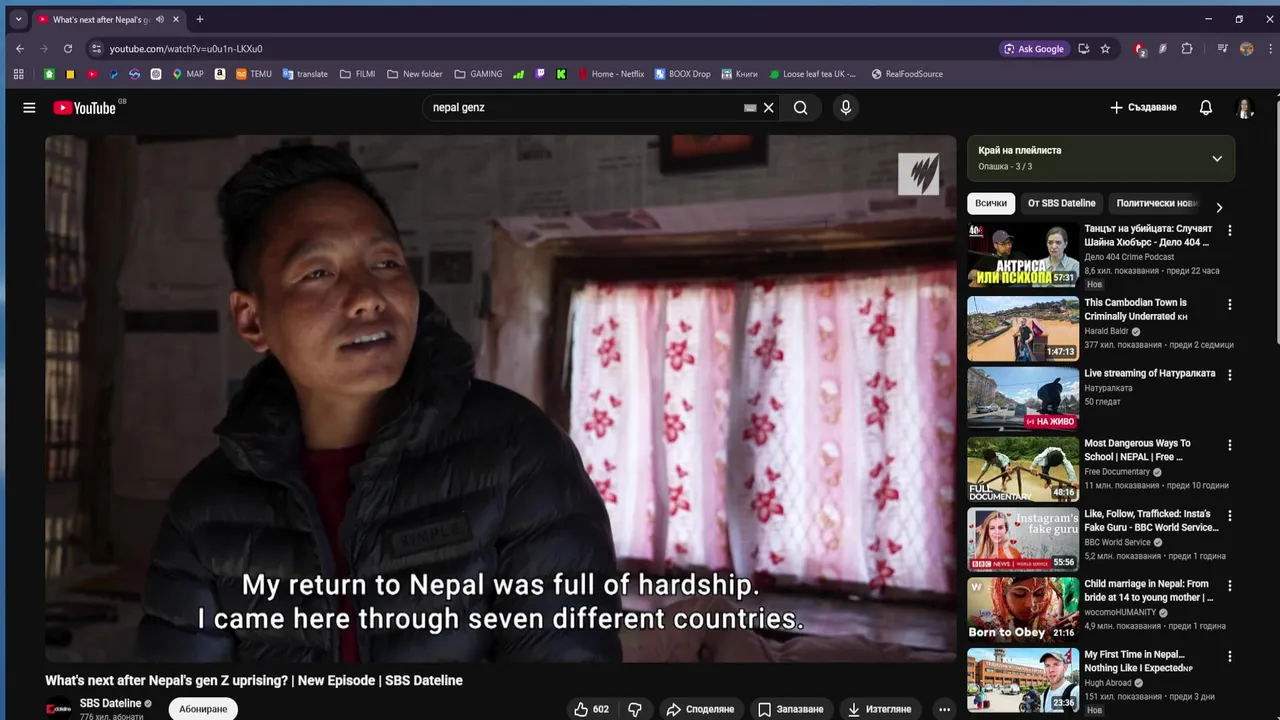Open Chrome tab search dropdown

pos(18,19)
